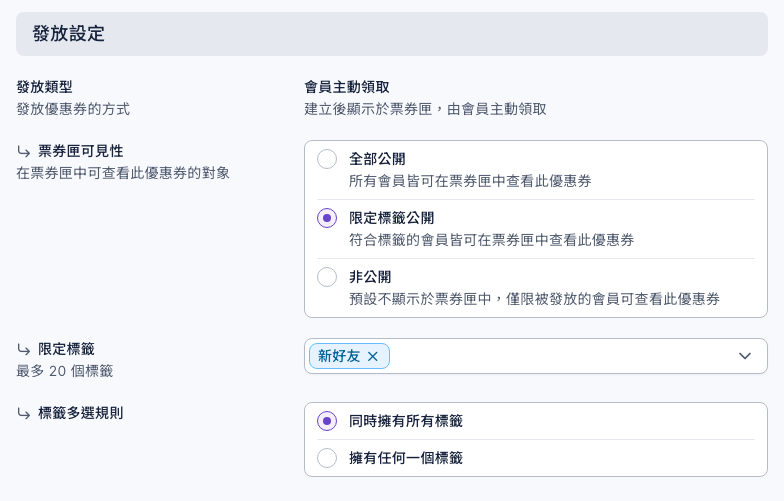Image resolution: width=784 pixels, height=501 pixels.
Task: Click the 新好友 tag chip
Action: tap(349, 356)
